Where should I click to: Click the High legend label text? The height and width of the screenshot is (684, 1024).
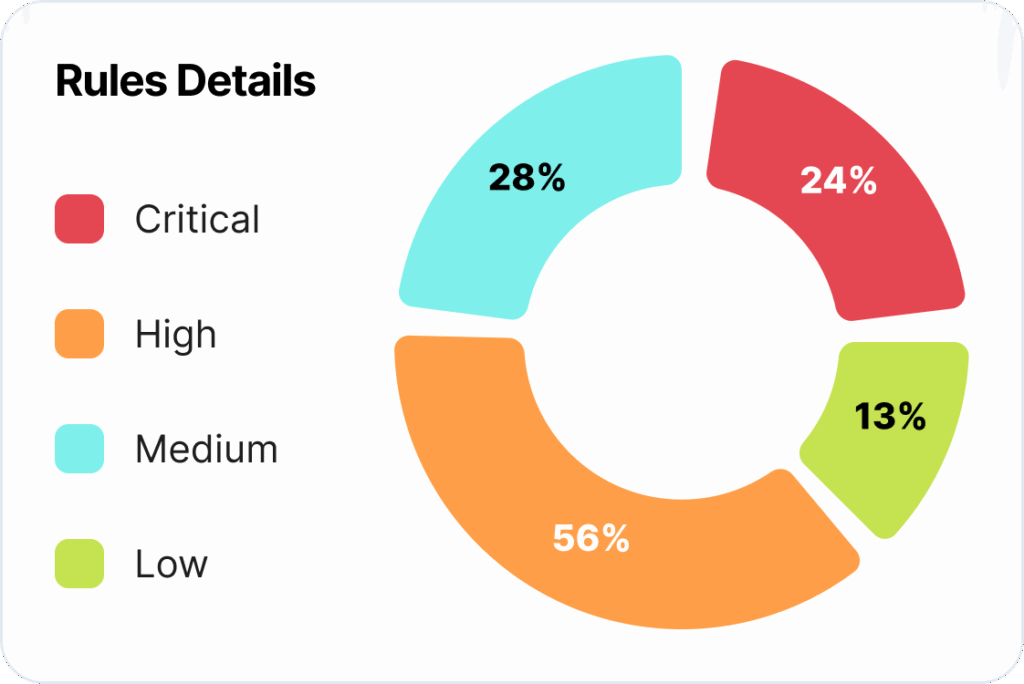pyautogui.click(x=176, y=335)
